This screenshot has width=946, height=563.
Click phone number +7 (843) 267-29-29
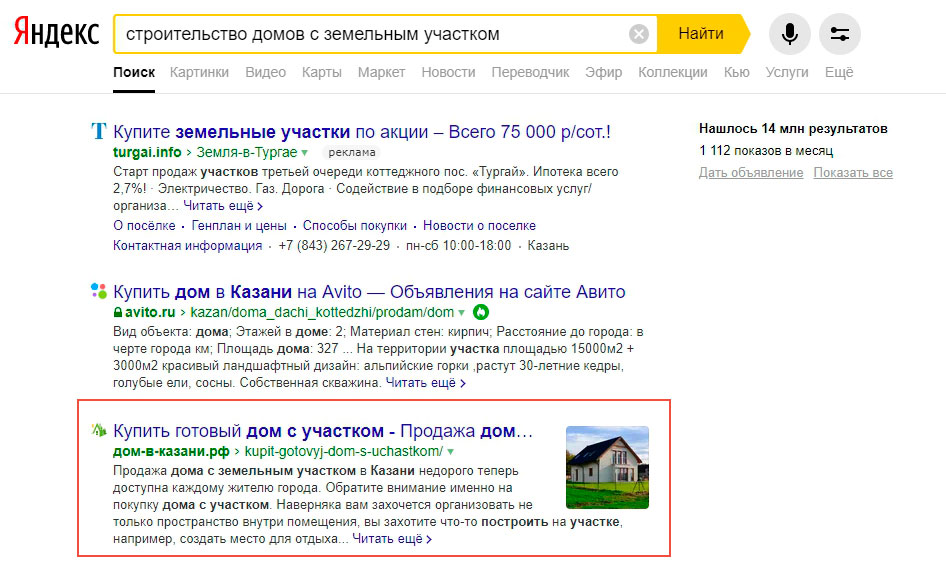[334, 246]
